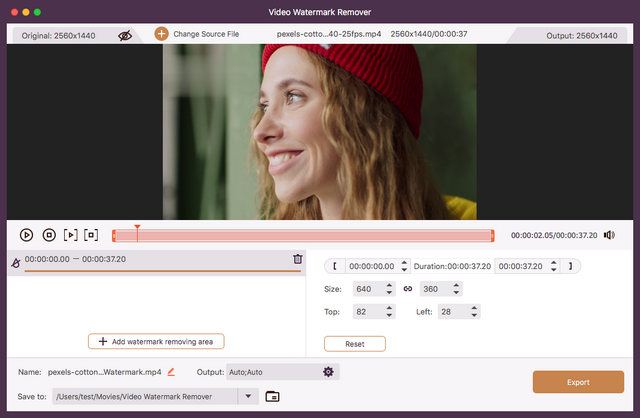The height and width of the screenshot is (418, 640).
Task: Click the play-segment bracket icon
Action: pos(70,235)
